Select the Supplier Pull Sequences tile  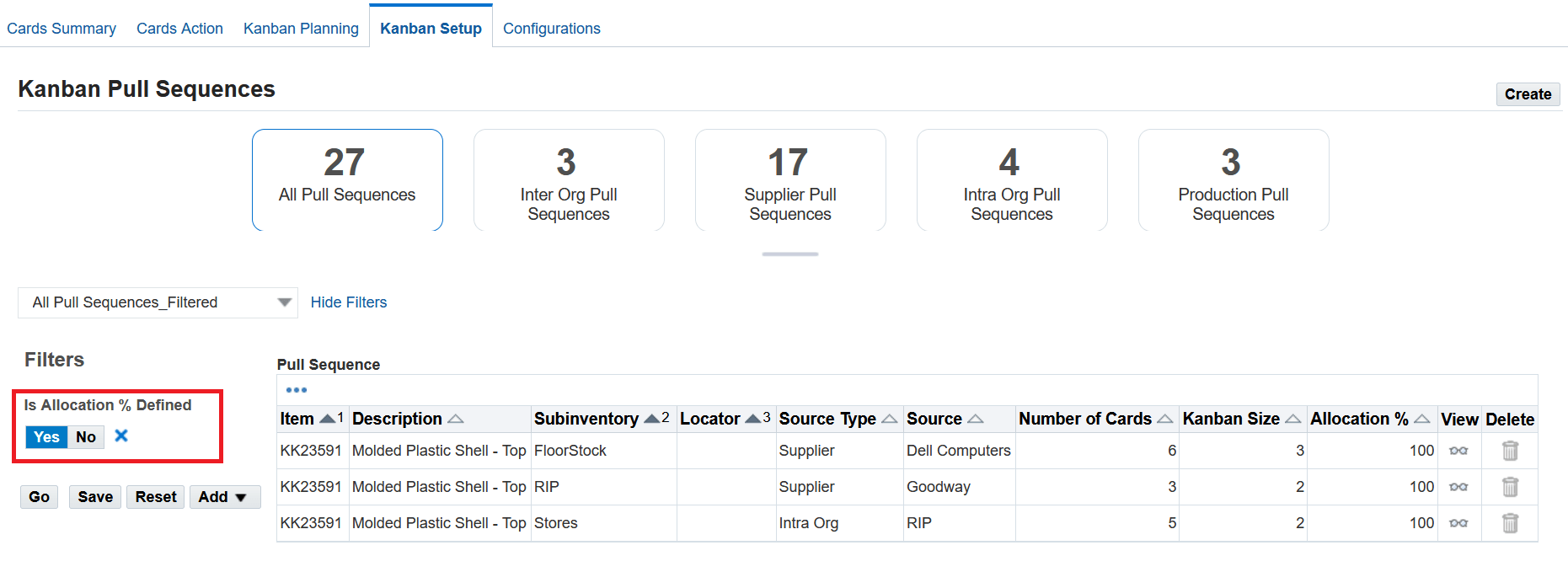click(790, 180)
